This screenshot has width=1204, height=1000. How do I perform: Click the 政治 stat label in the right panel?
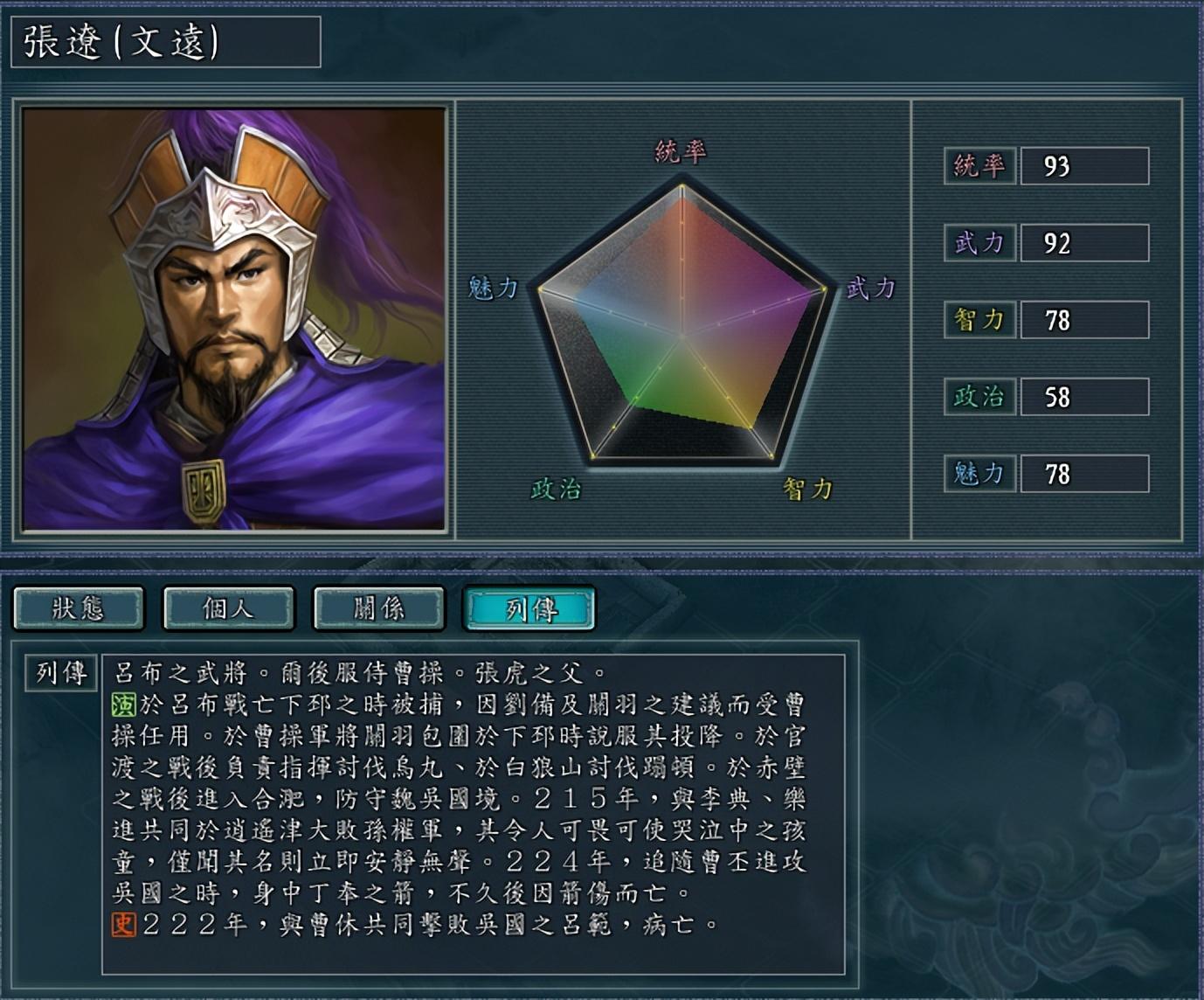pyautogui.click(x=979, y=397)
